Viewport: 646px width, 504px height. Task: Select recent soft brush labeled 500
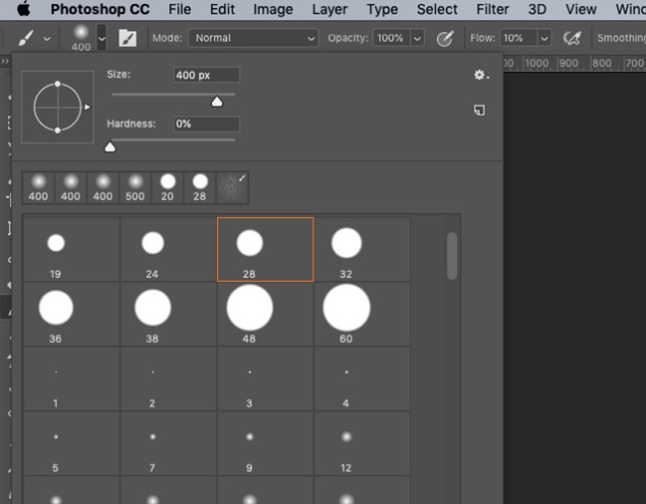coord(135,188)
